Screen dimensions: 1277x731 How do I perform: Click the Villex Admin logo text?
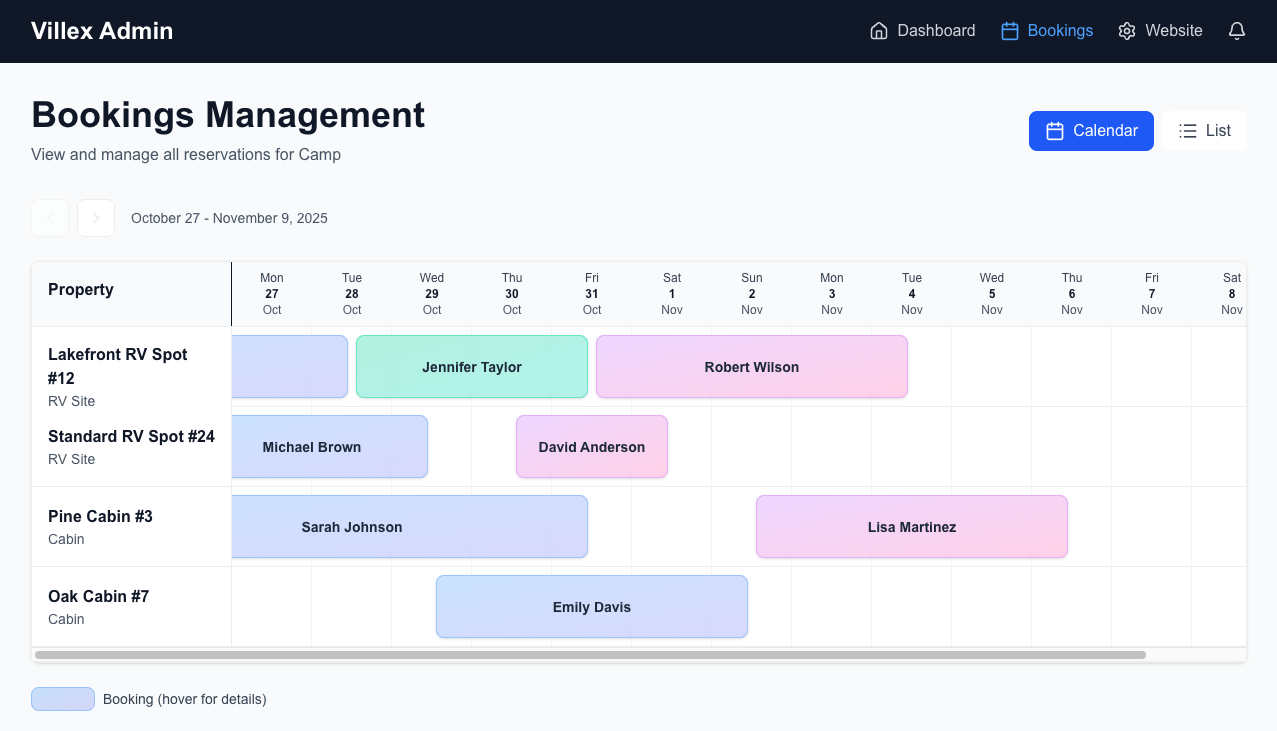tap(102, 31)
